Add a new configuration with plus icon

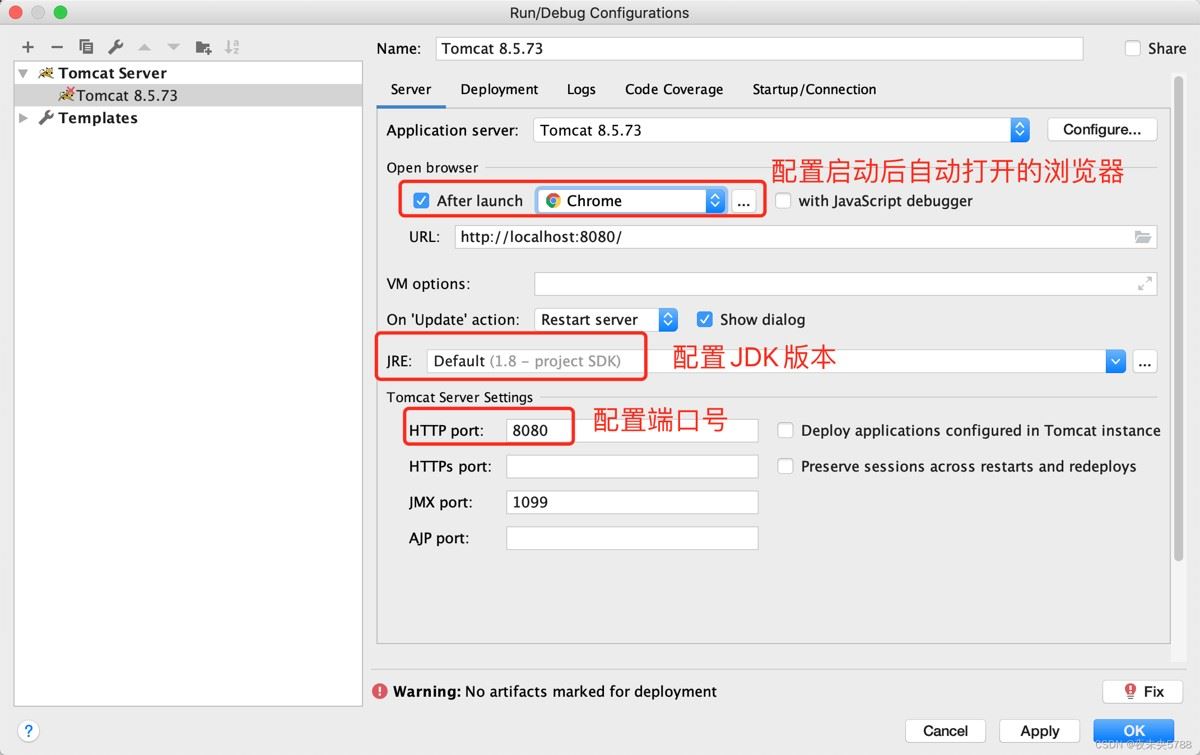28,47
